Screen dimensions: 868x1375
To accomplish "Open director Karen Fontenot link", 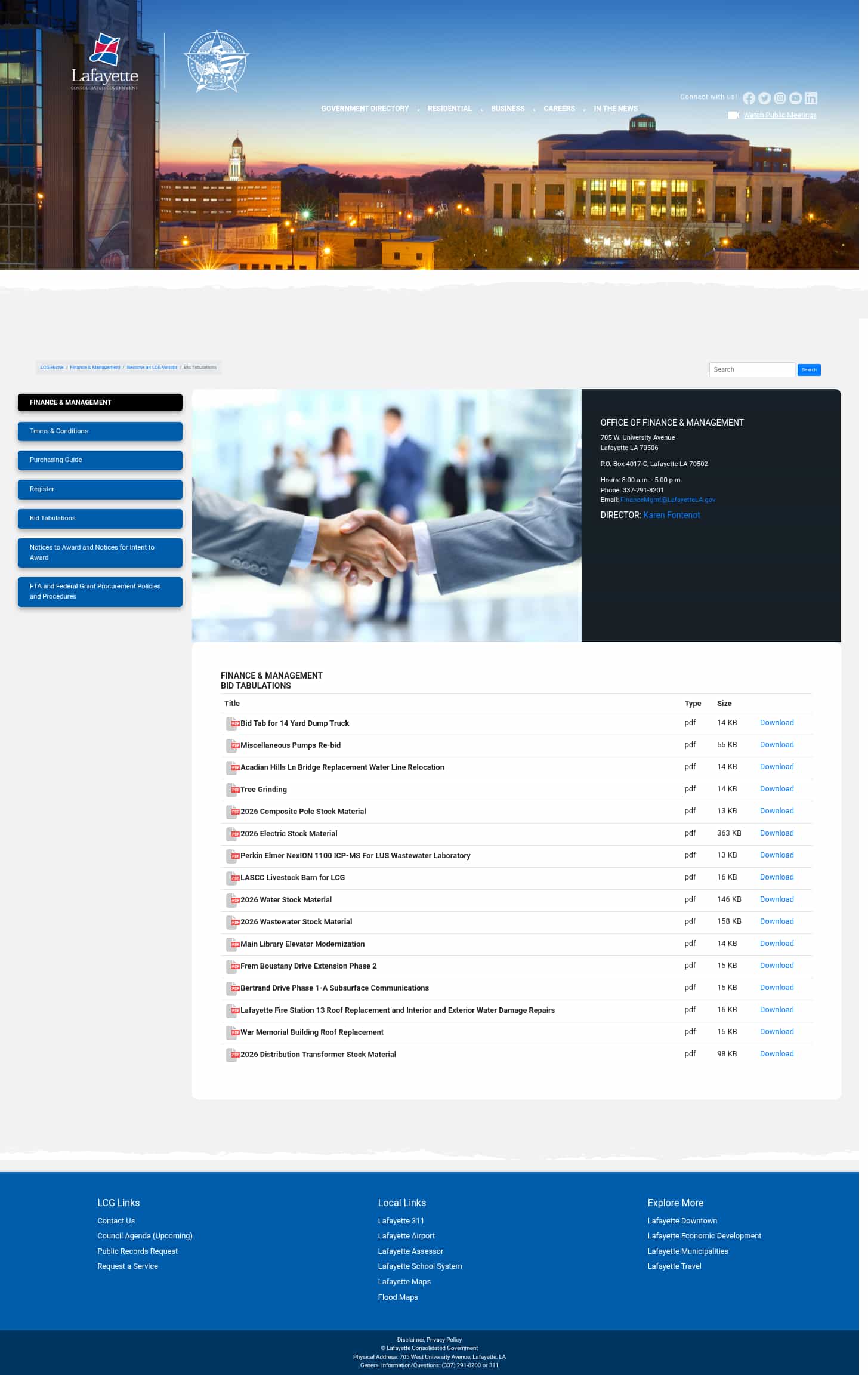I will [672, 515].
